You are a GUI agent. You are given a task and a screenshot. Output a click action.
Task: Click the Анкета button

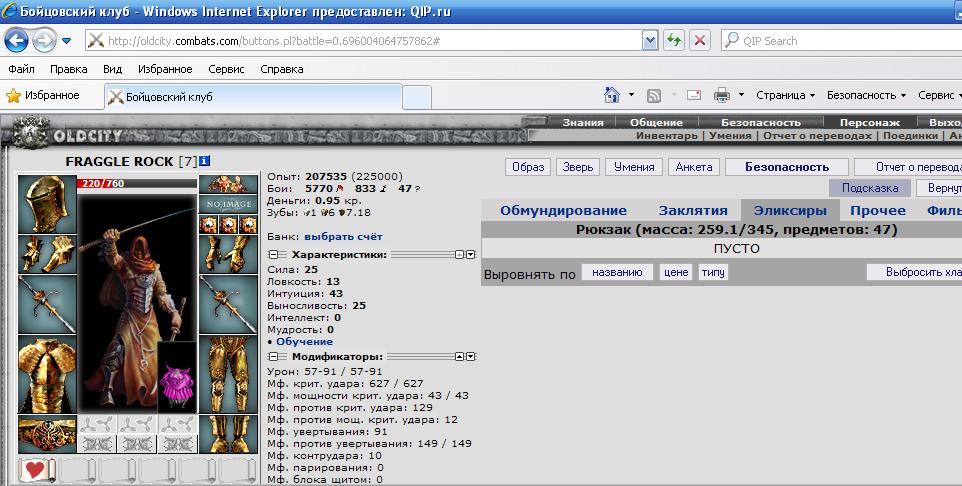(x=694, y=167)
